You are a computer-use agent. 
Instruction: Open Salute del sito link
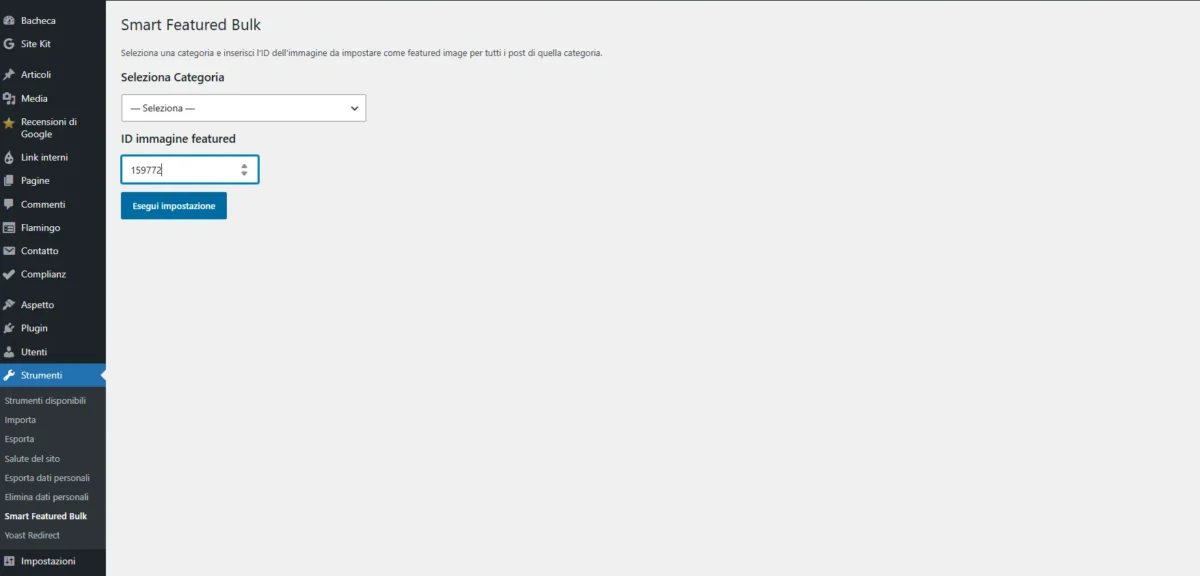point(32,458)
